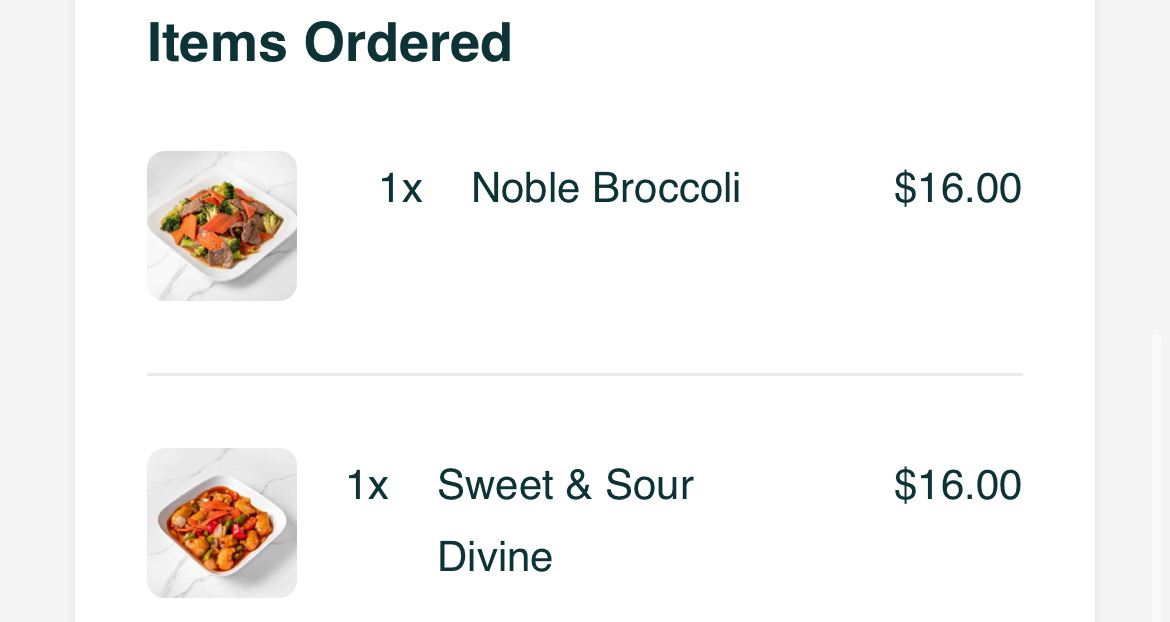Click the Noble Broccoli dish thumbnail

pos(222,226)
